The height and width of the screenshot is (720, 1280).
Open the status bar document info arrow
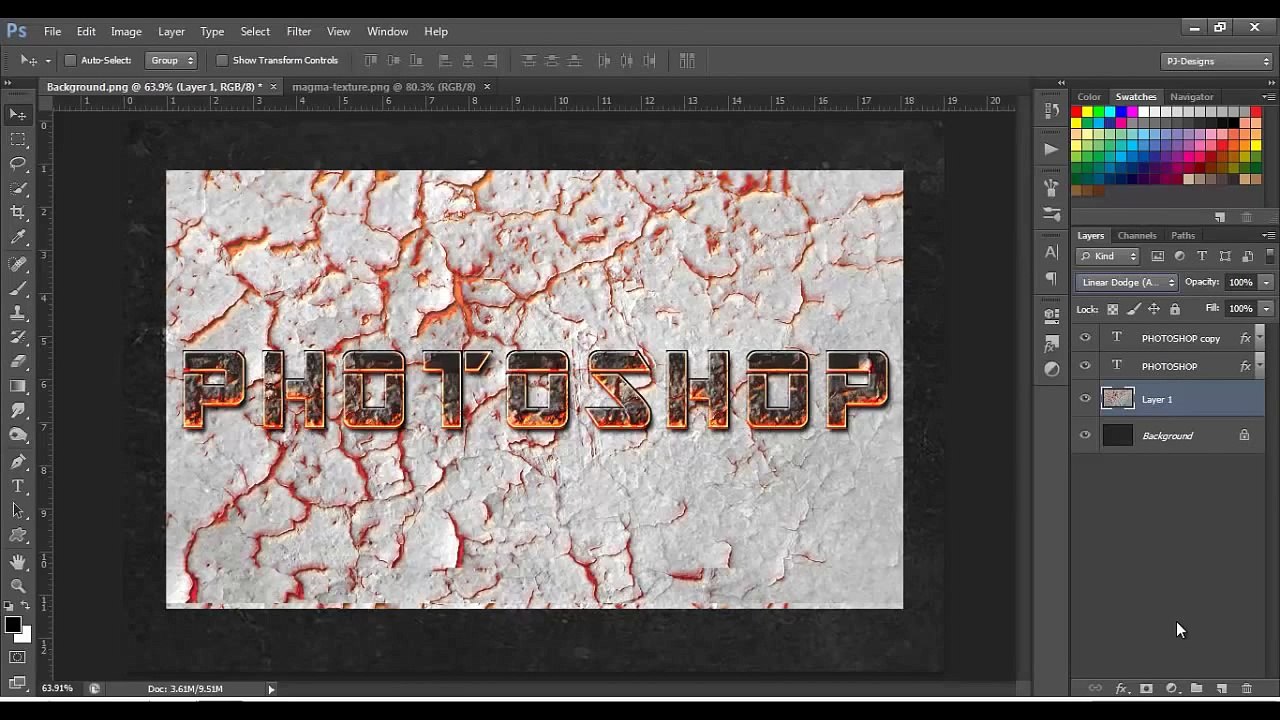(x=271, y=689)
